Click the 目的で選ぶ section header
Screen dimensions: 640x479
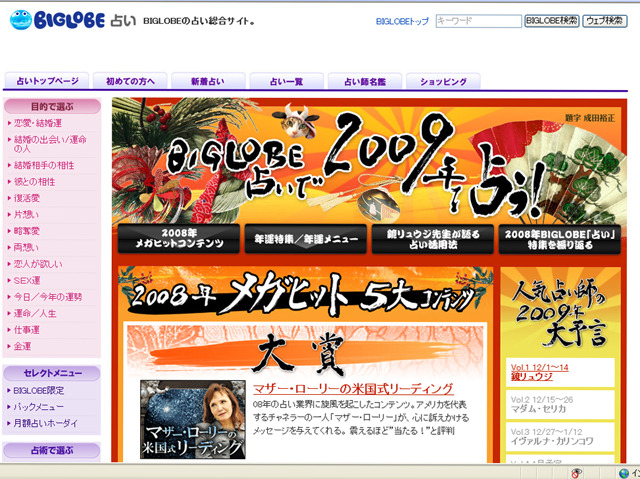click(52, 106)
